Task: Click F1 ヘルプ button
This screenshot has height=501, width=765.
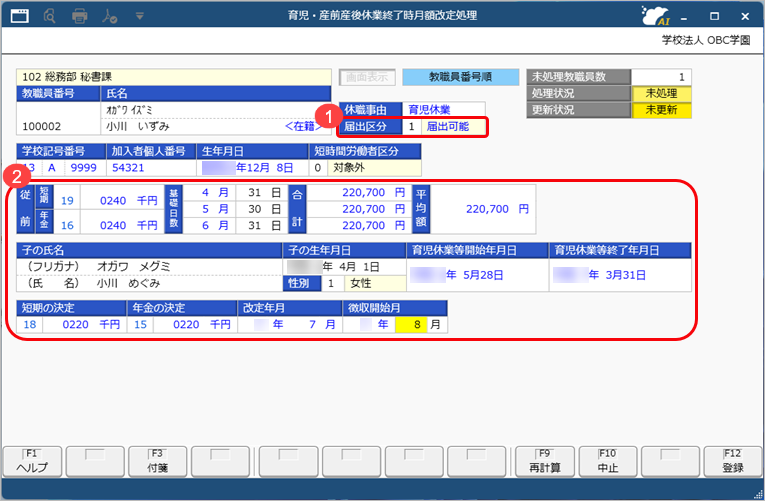Action: [x=32, y=461]
